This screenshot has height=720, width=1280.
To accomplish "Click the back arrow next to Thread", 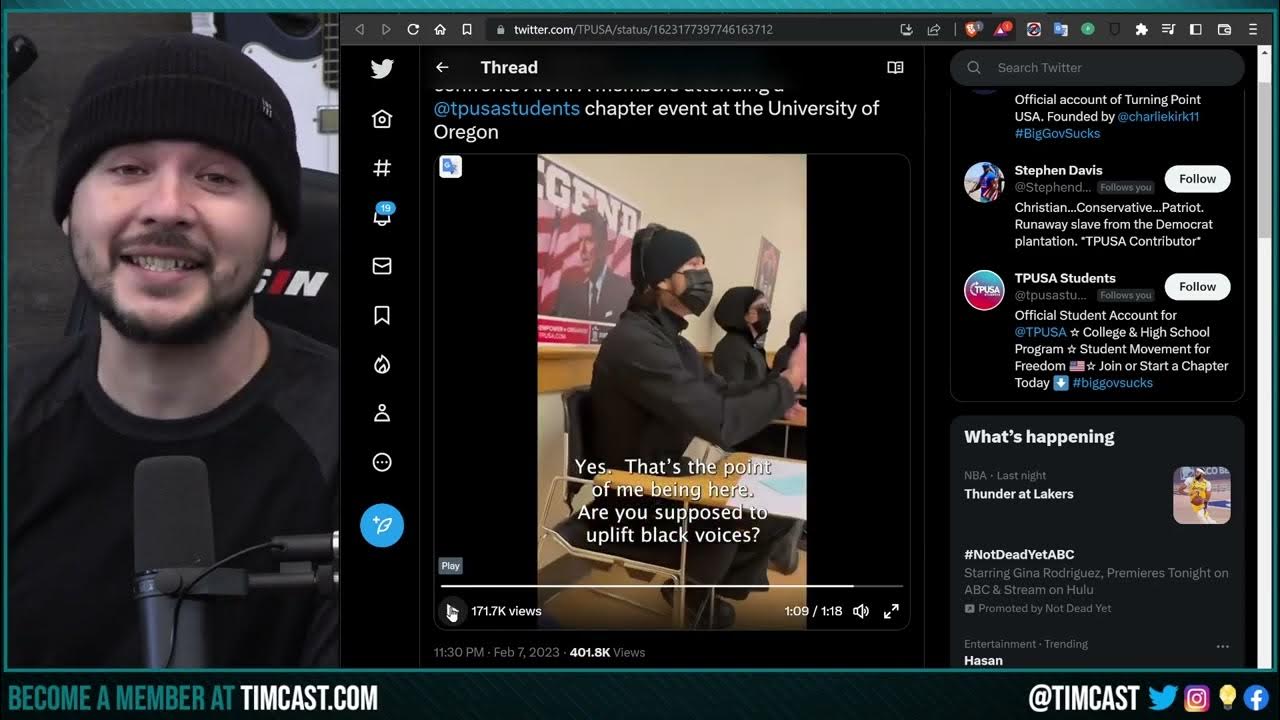I will (442, 67).
